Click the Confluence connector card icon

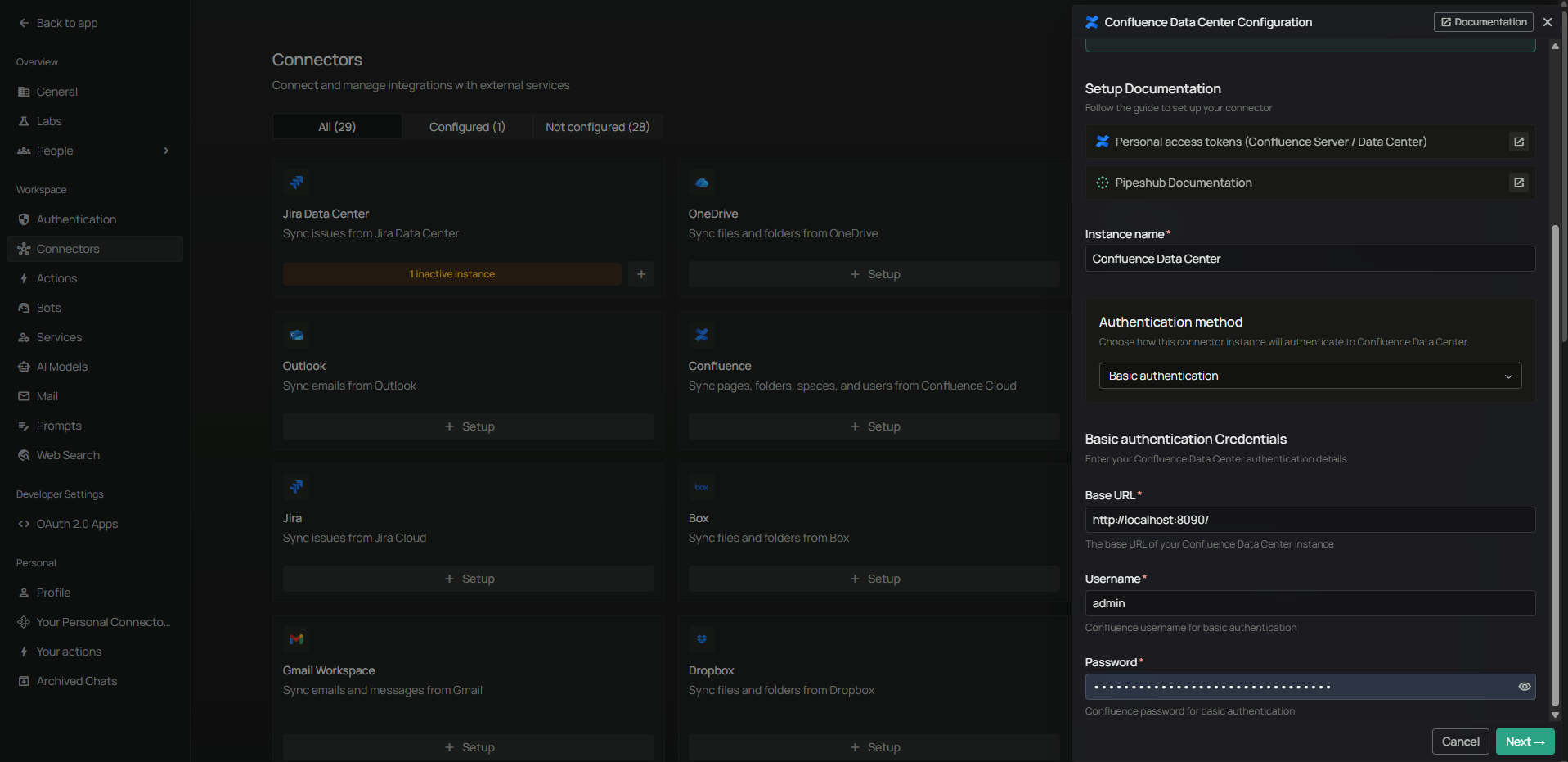point(702,335)
